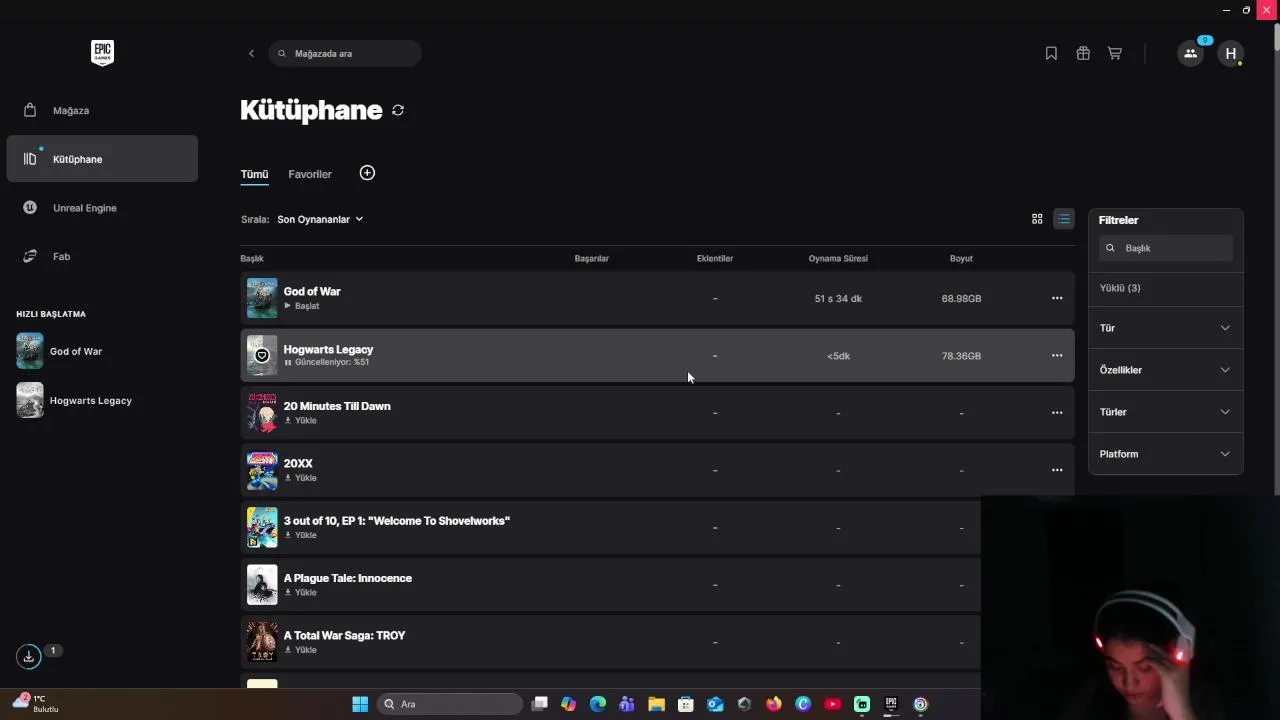
Task: Expand the Tür filter section
Action: click(x=1165, y=328)
